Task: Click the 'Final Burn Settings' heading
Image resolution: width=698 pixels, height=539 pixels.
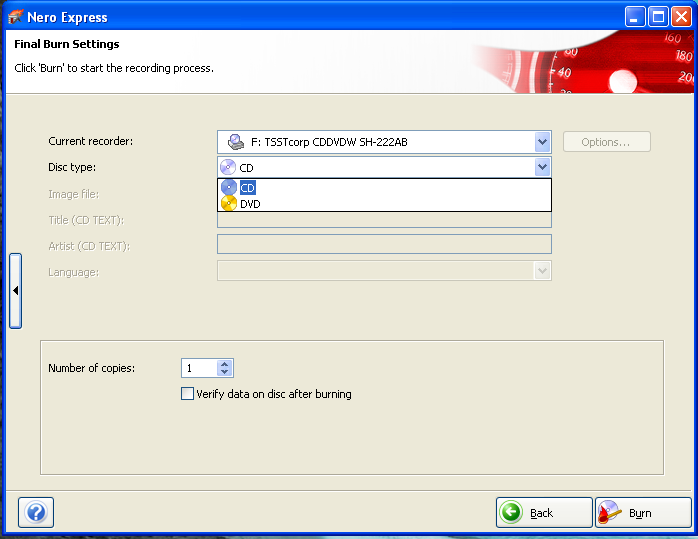Action: click(67, 44)
